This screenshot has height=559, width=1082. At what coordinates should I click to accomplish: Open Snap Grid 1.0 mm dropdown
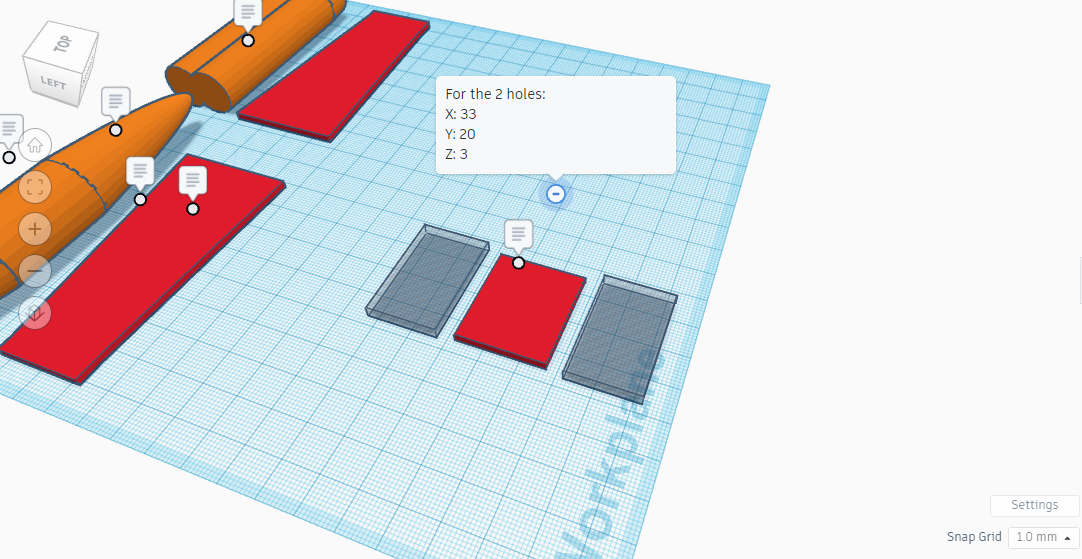tap(1043, 537)
